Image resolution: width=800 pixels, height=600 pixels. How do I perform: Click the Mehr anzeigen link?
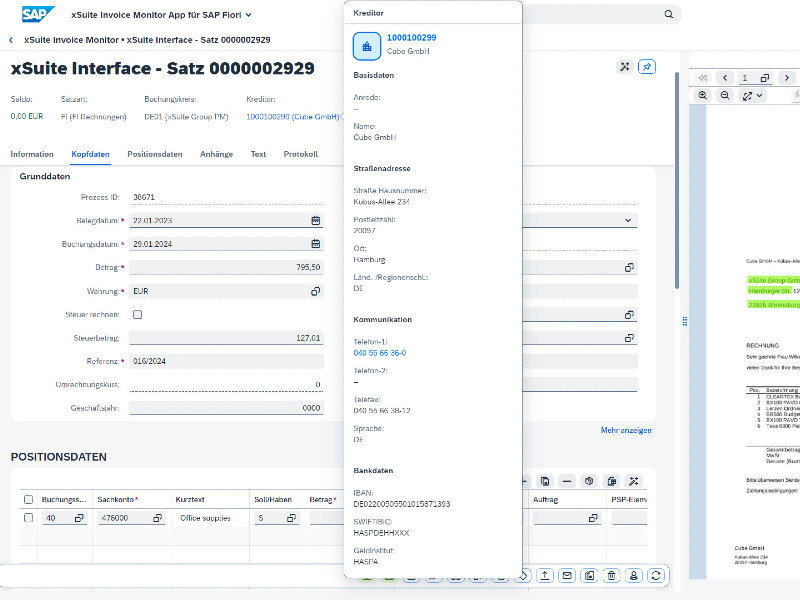click(x=626, y=430)
